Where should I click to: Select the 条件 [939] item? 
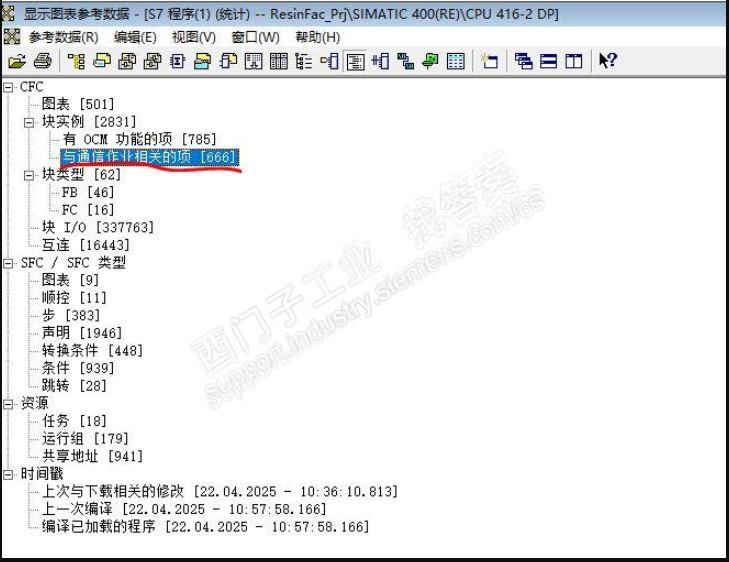pos(78,368)
